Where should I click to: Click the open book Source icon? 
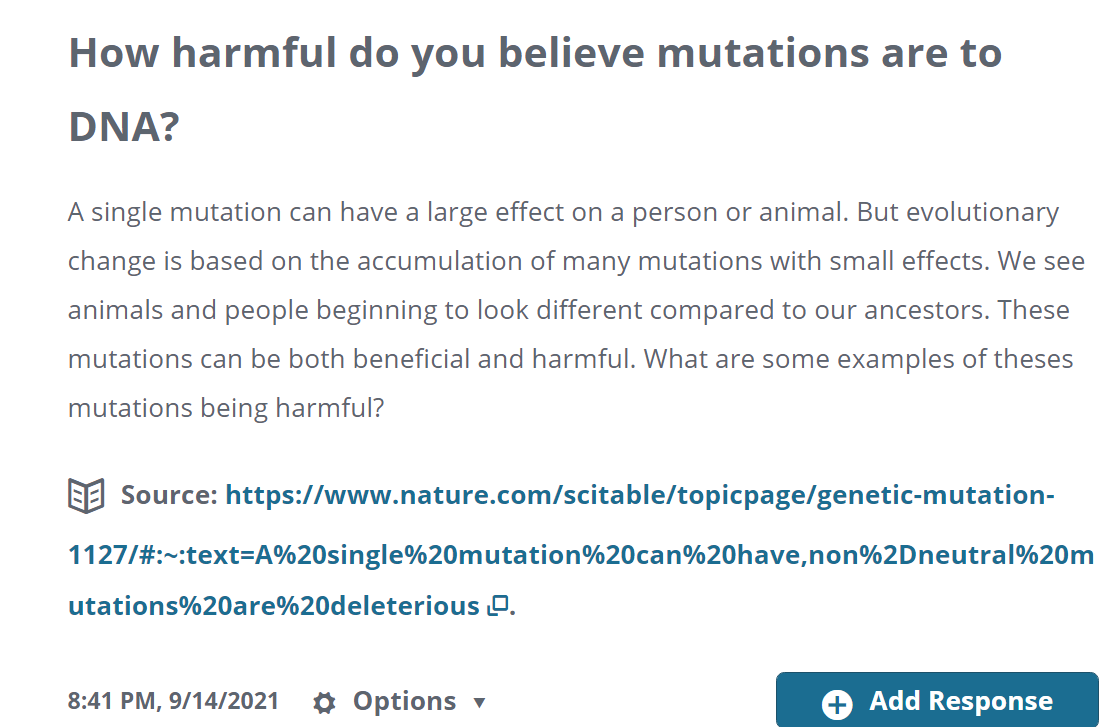pos(86,495)
